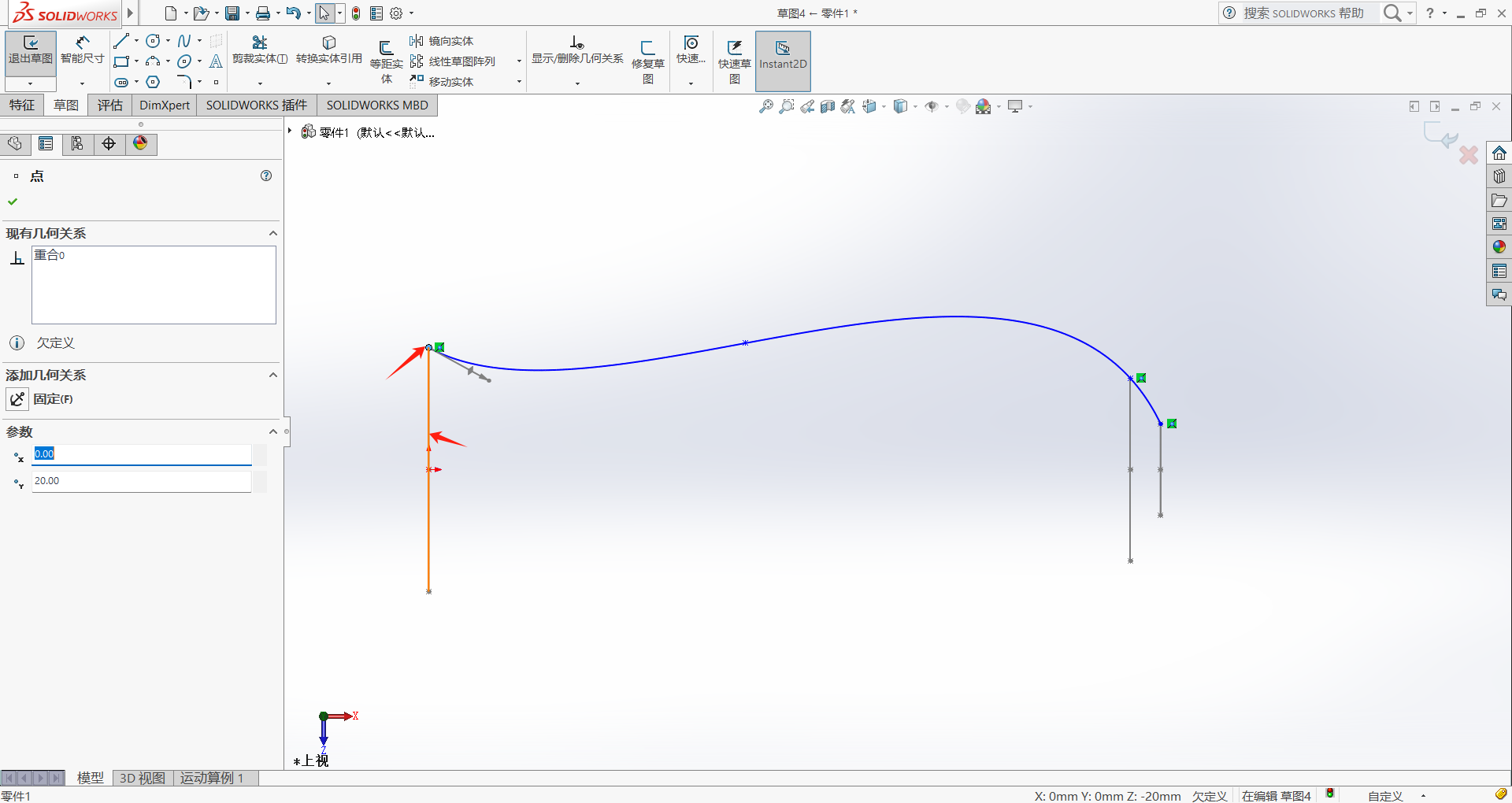Open the DisplayManager tab

point(140,143)
